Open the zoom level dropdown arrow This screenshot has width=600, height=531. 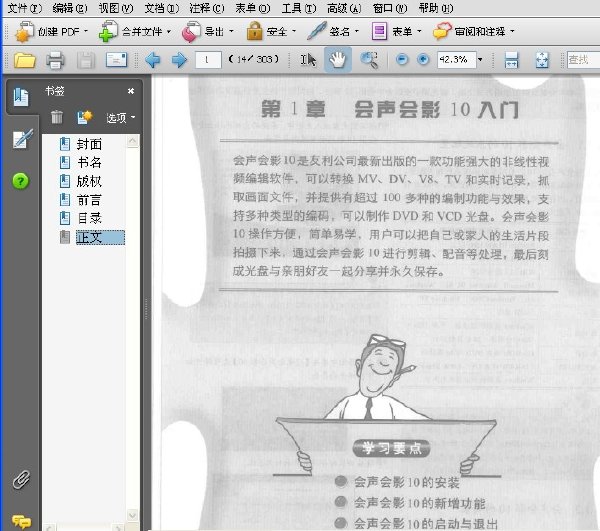click(480, 60)
